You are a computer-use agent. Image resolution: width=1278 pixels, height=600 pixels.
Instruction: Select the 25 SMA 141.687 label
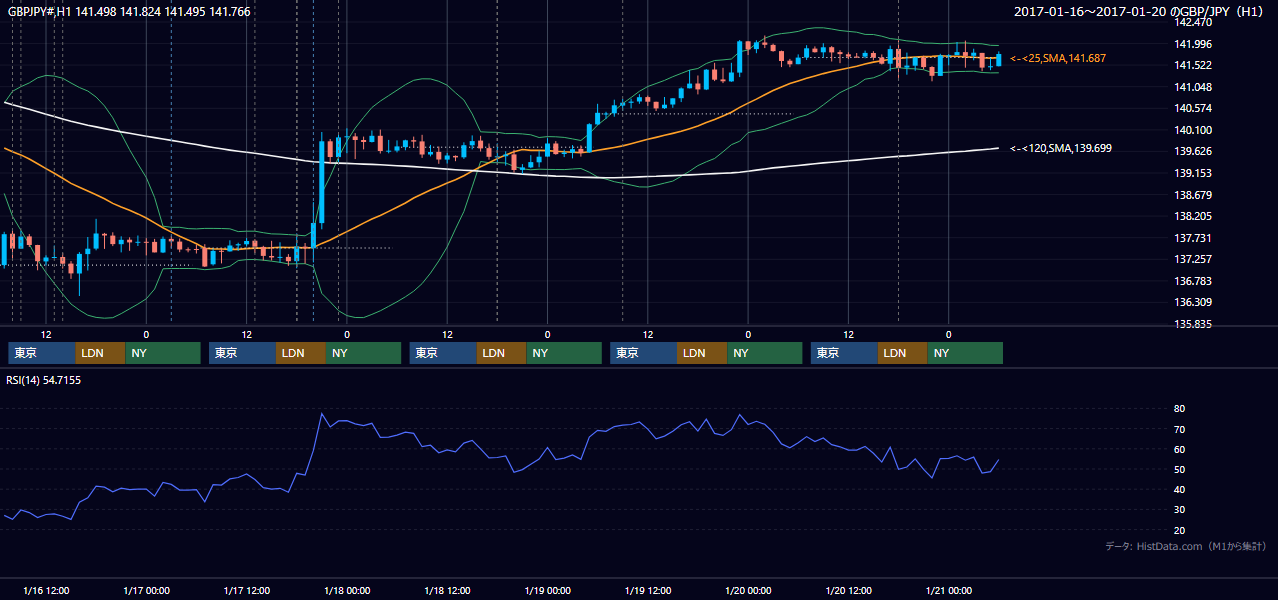[x=1058, y=59]
